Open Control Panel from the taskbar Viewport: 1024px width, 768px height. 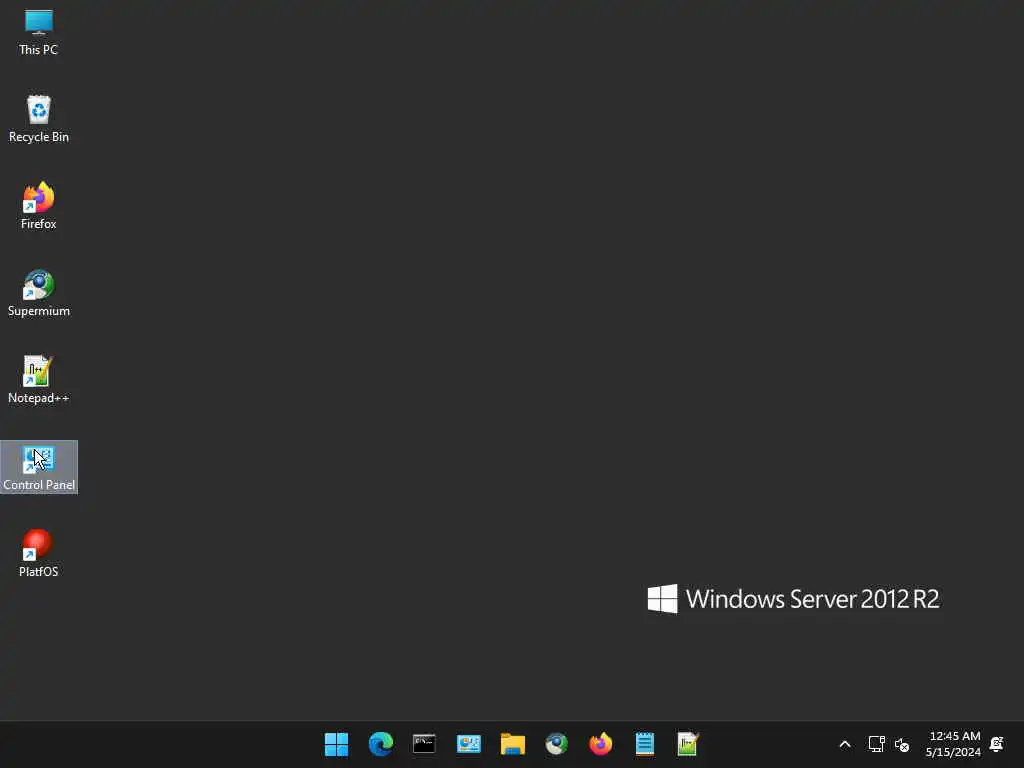[x=469, y=744]
